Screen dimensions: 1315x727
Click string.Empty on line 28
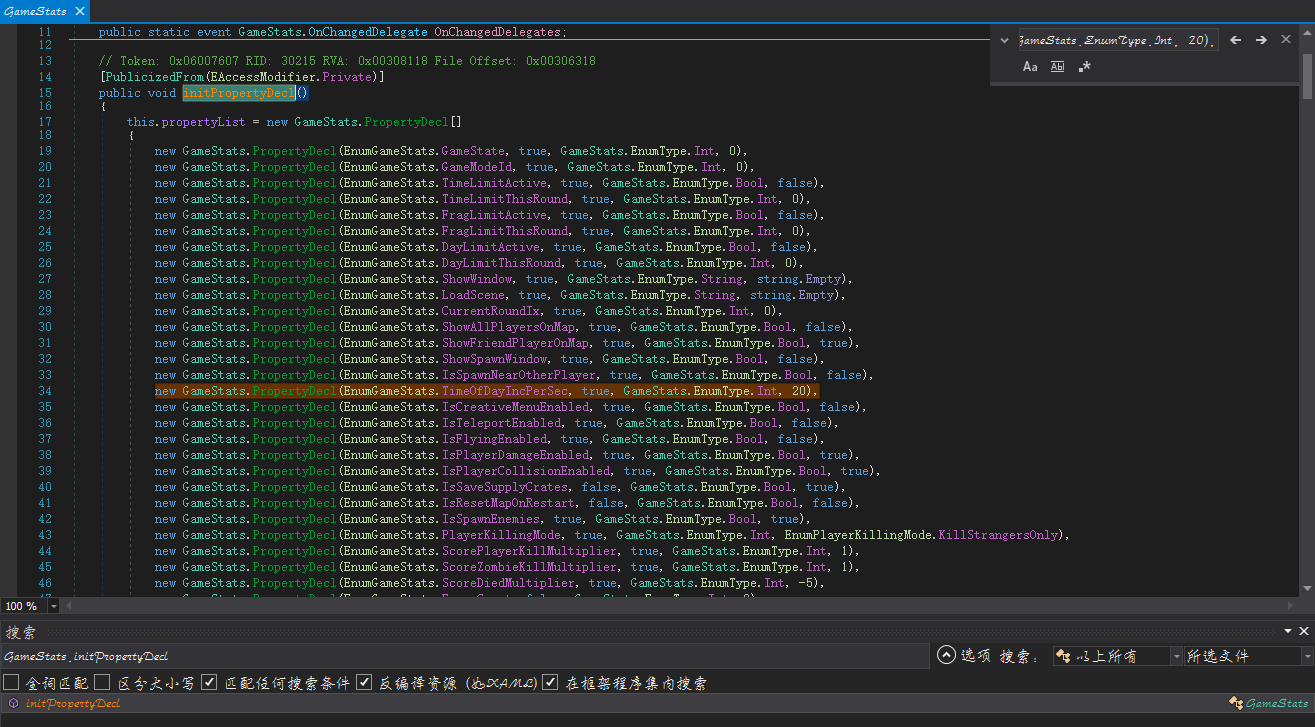point(796,294)
